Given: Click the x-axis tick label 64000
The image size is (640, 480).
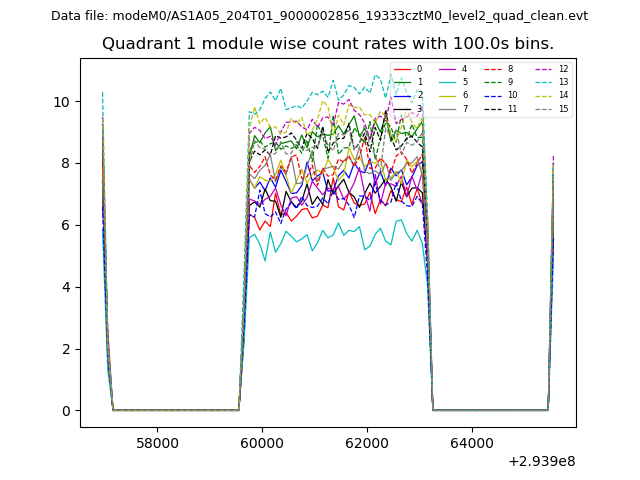Looking at the screenshot, I should click(x=471, y=443).
